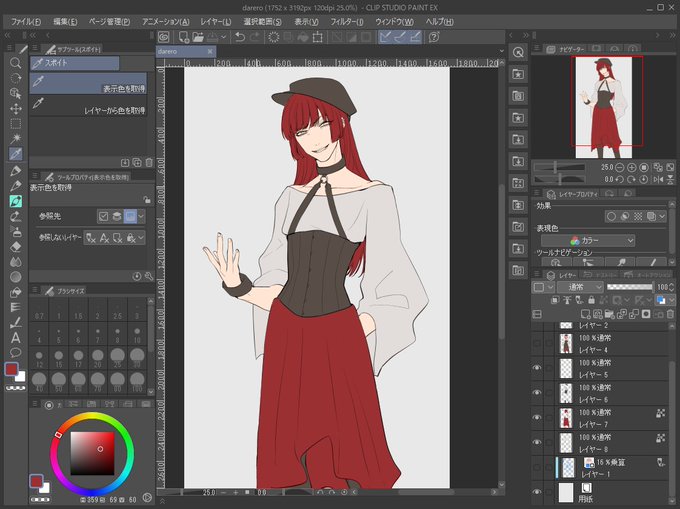Image resolution: width=680 pixels, height=509 pixels.
Task: Open the ウィンドウ(W) menu
Action: (394, 22)
